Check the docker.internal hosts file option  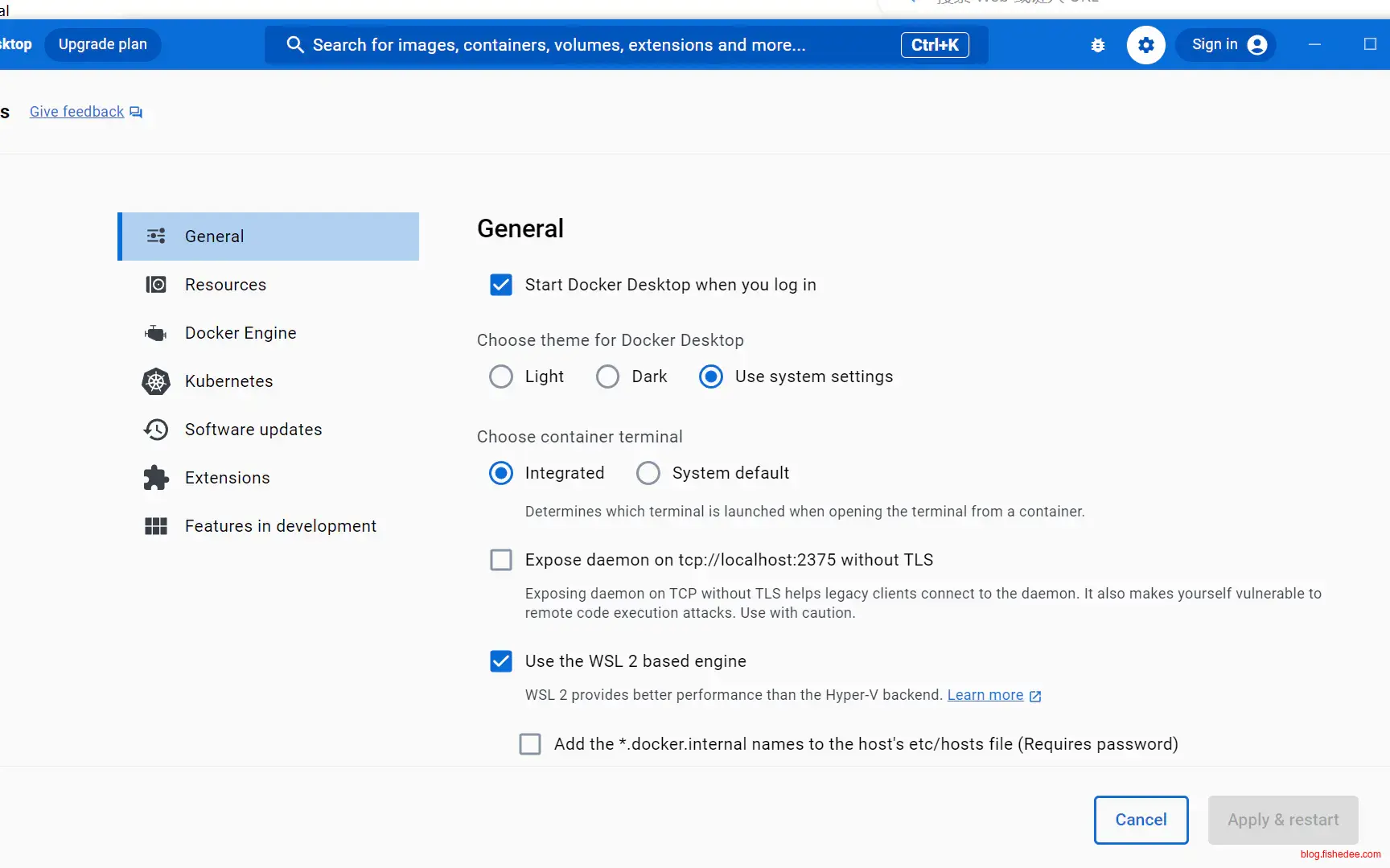[530, 744]
